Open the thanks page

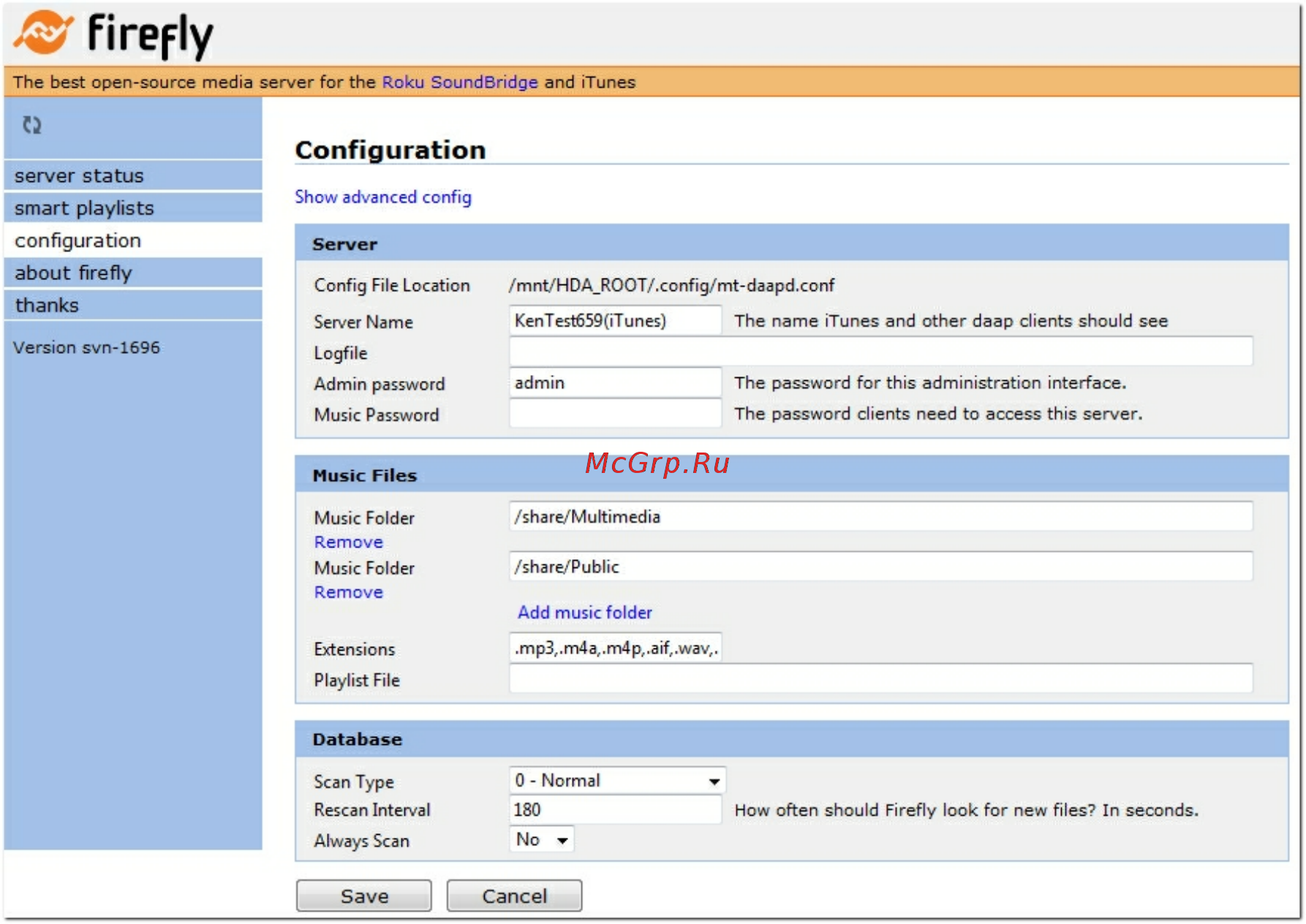pyautogui.click(x=133, y=305)
